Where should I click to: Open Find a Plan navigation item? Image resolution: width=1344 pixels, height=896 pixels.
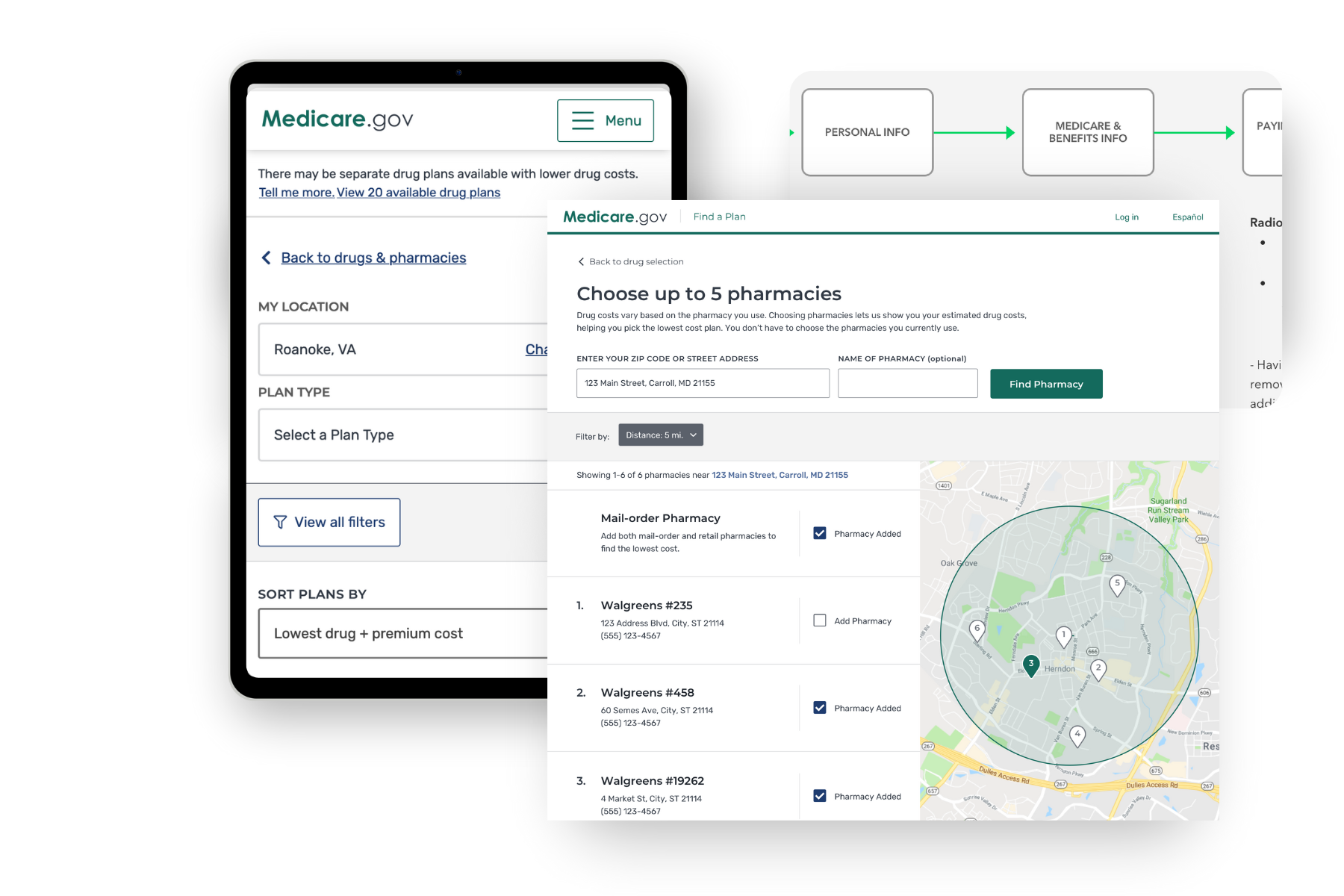719,217
